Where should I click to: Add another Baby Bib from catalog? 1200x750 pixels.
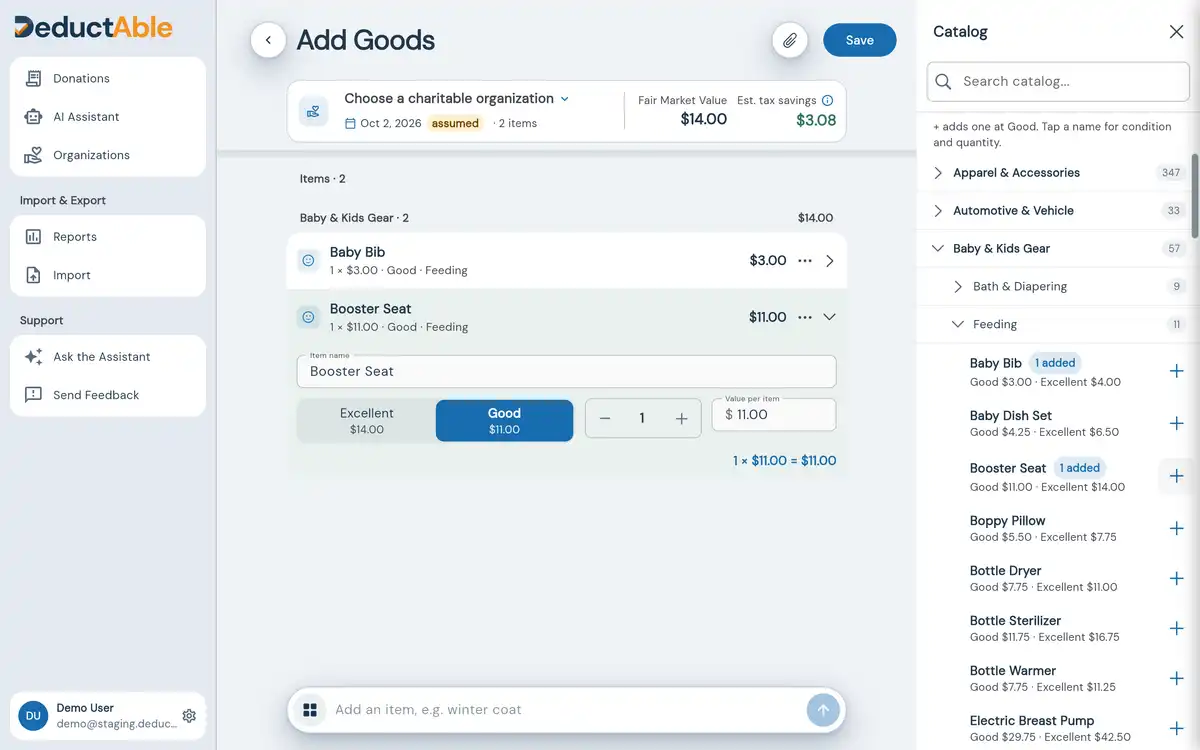pos(1176,371)
